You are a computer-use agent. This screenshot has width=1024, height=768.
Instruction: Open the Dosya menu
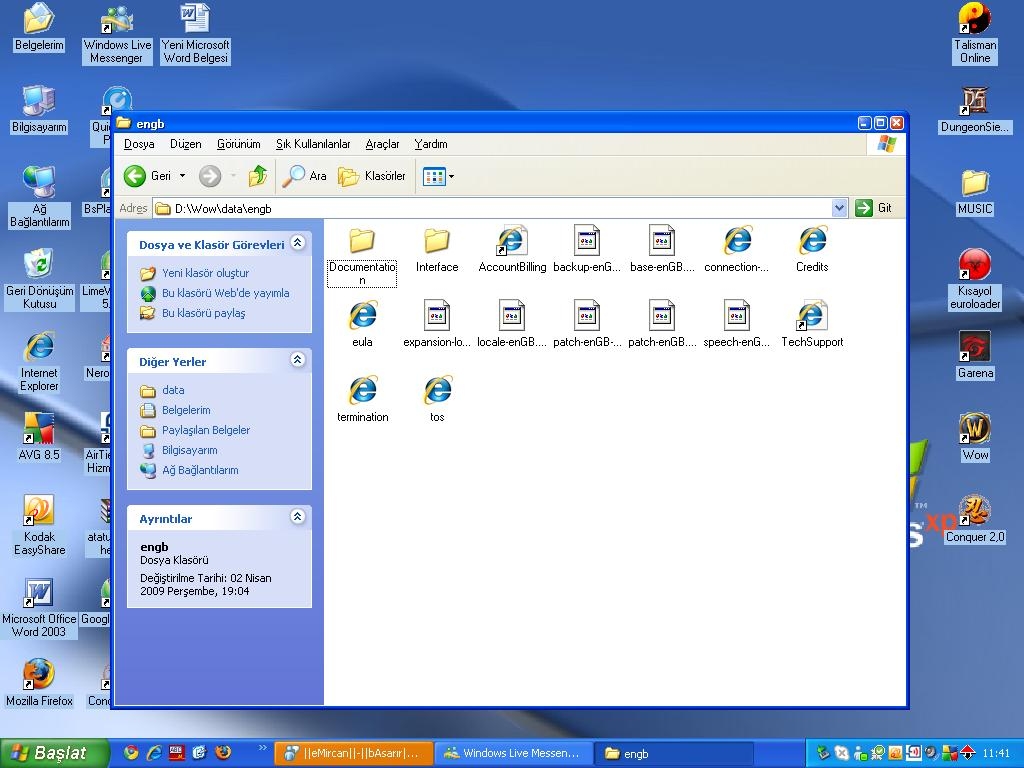tap(139, 144)
